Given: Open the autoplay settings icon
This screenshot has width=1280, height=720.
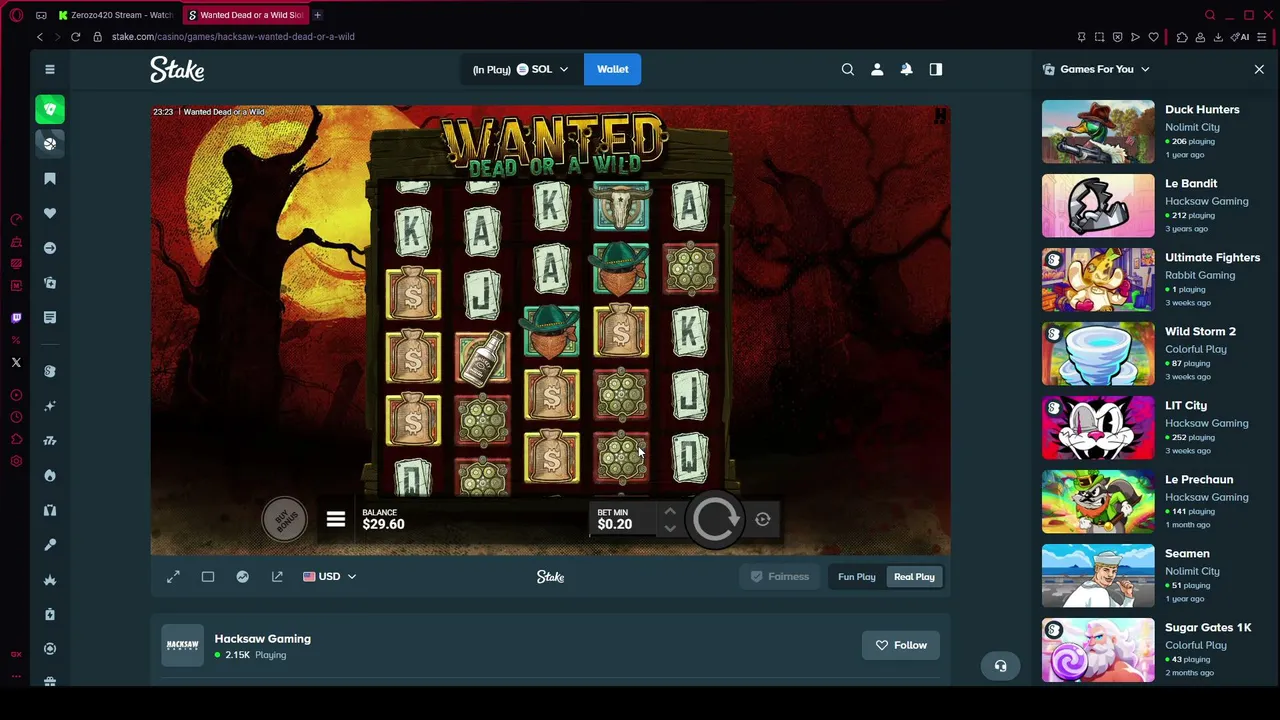Looking at the screenshot, I should [x=763, y=519].
